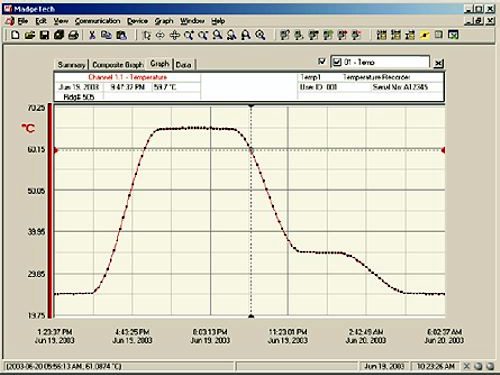Click the Serial No A12345 field

(x=400, y=87)
